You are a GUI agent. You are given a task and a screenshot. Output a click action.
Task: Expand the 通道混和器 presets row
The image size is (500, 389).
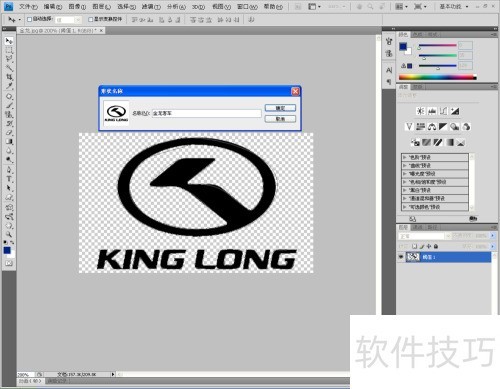pyautogui.click(x=405, y=198)
